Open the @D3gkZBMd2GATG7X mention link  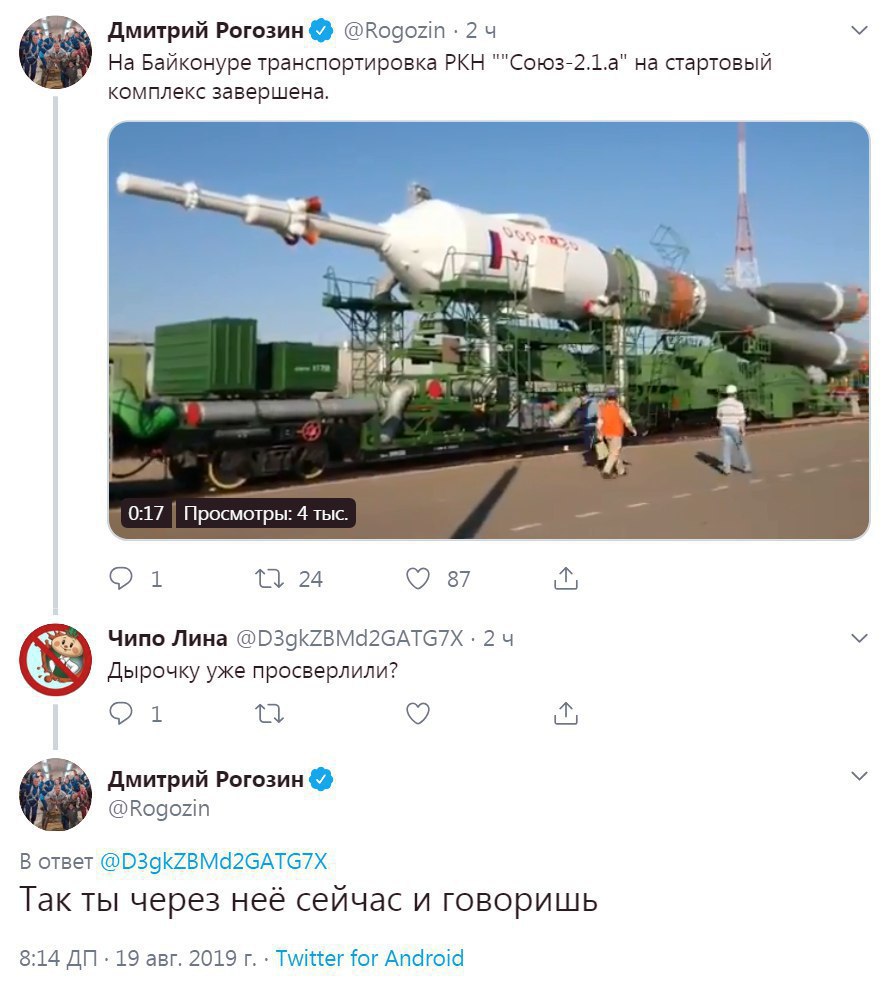click(x=214, y=861)
